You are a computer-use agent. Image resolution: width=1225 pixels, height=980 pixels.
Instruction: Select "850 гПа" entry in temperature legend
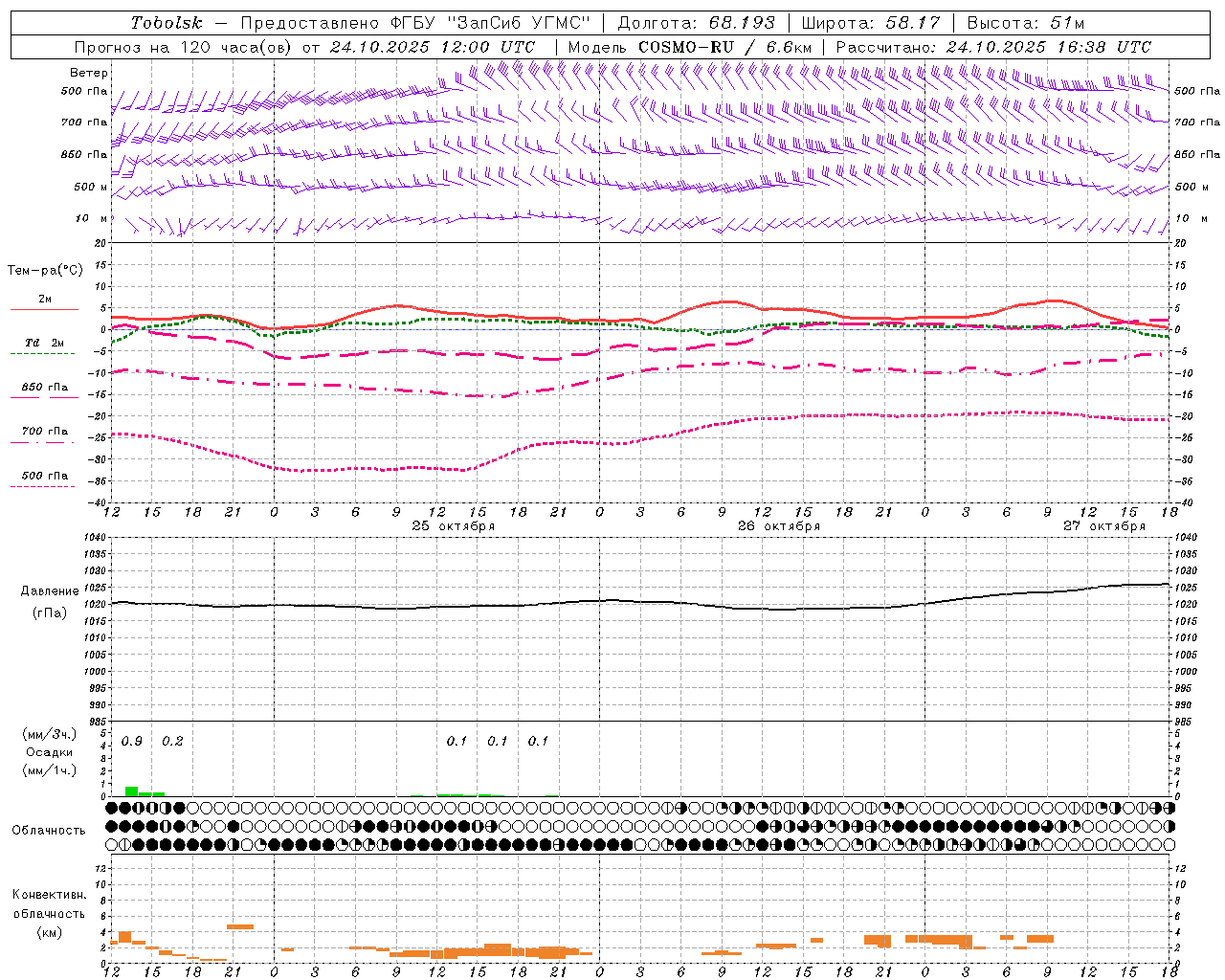45,388
